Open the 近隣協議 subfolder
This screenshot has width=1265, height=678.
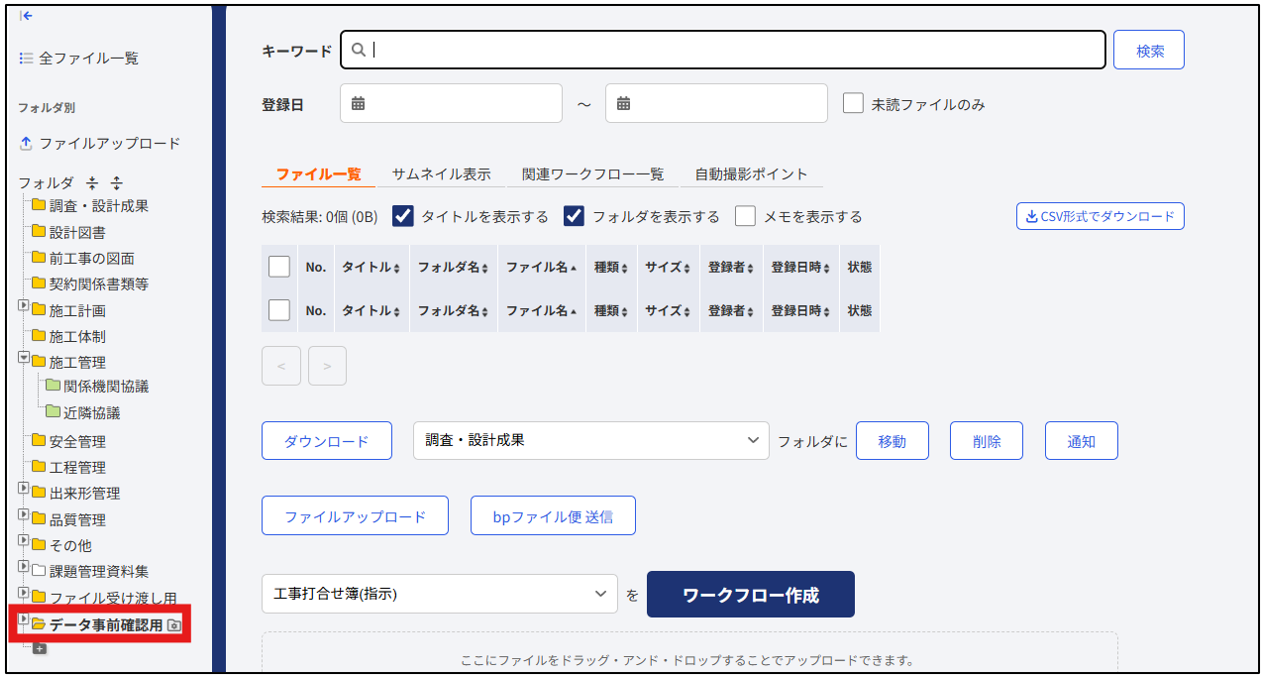(x=83, y=412)
